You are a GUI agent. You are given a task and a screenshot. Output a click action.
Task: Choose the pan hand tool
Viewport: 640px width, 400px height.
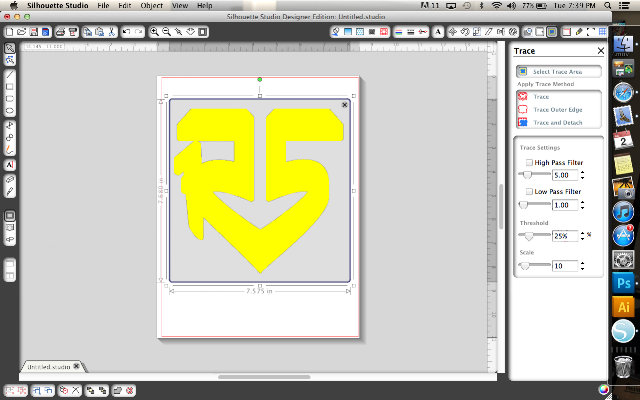point(191,32)
